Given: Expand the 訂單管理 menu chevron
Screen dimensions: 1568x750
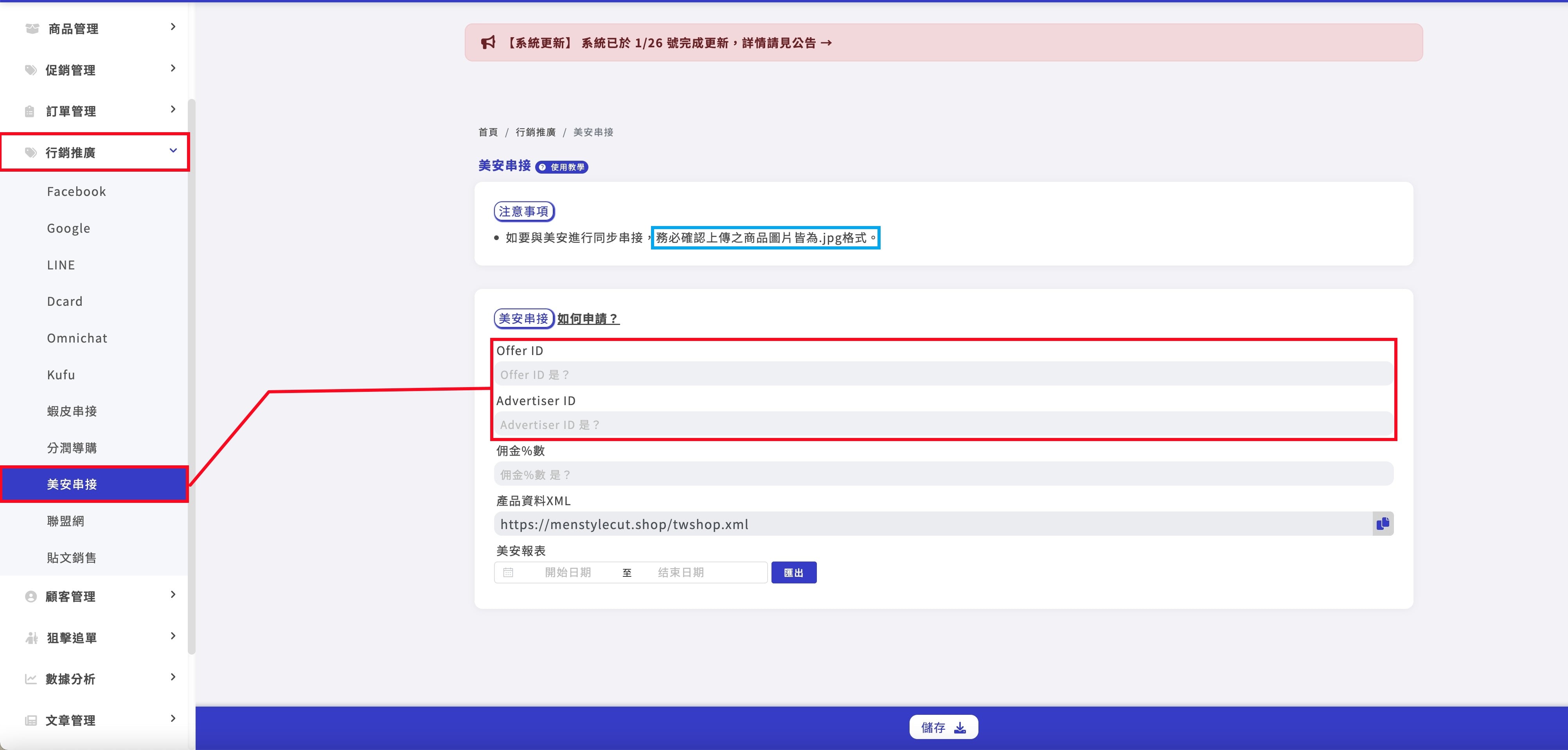Looking at the screenshot, I should [x=173, y=109].
